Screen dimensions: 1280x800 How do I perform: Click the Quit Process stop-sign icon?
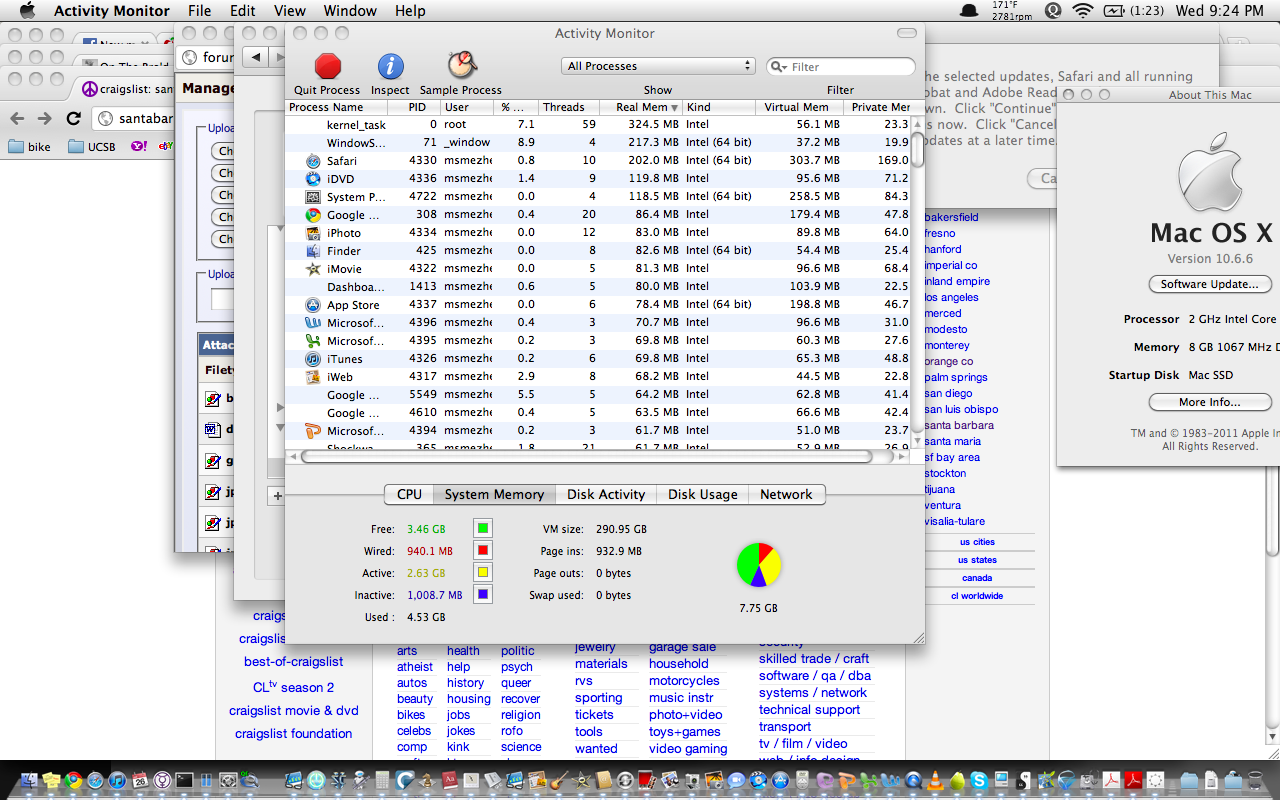(x=327, y=66)
